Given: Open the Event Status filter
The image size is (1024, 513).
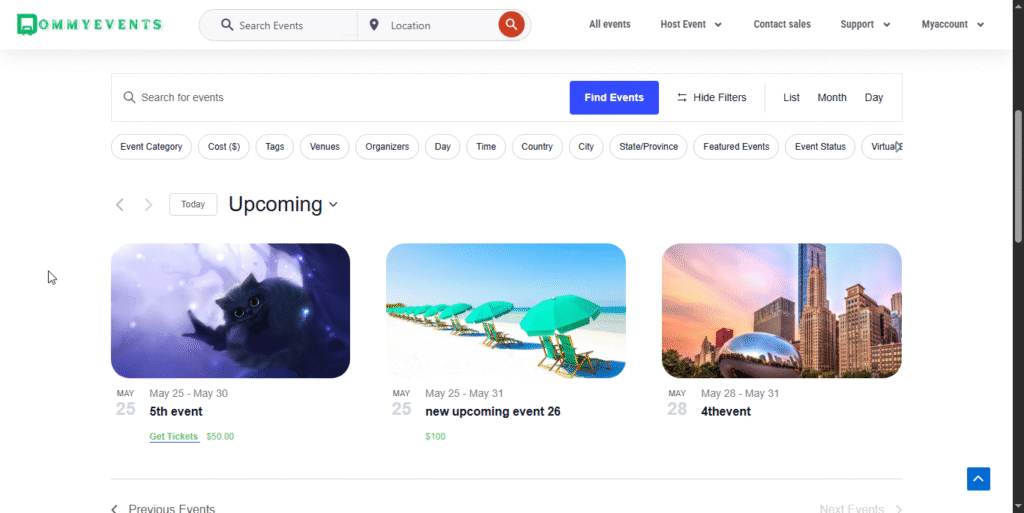Looking at the screenshot, I should (820, 147).
